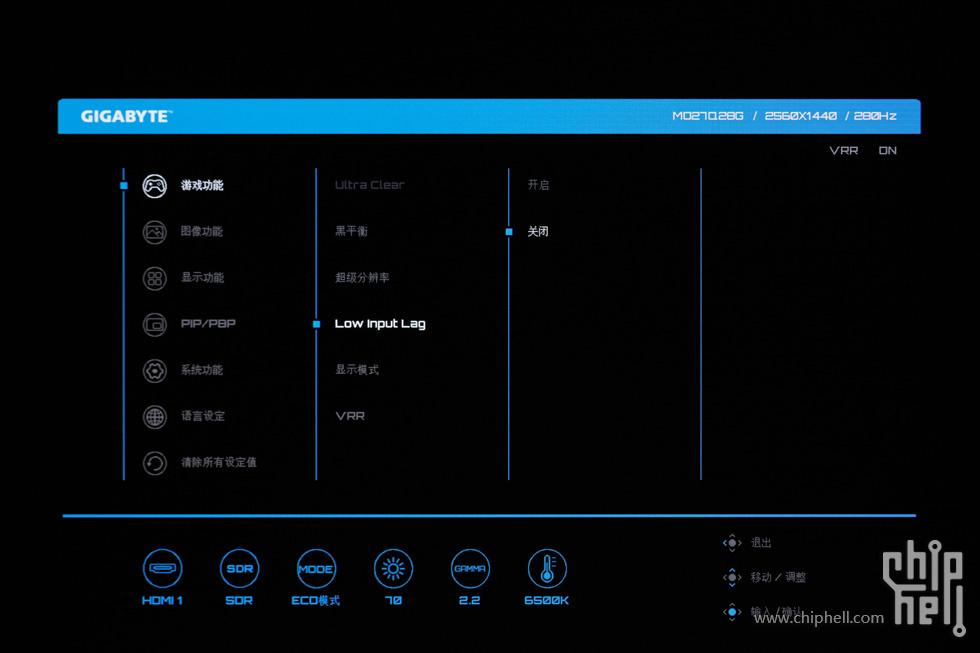This screenshot has width=980, height=653.
Task: Click the joystick icon next to 退出
Action: coord(732,543)
